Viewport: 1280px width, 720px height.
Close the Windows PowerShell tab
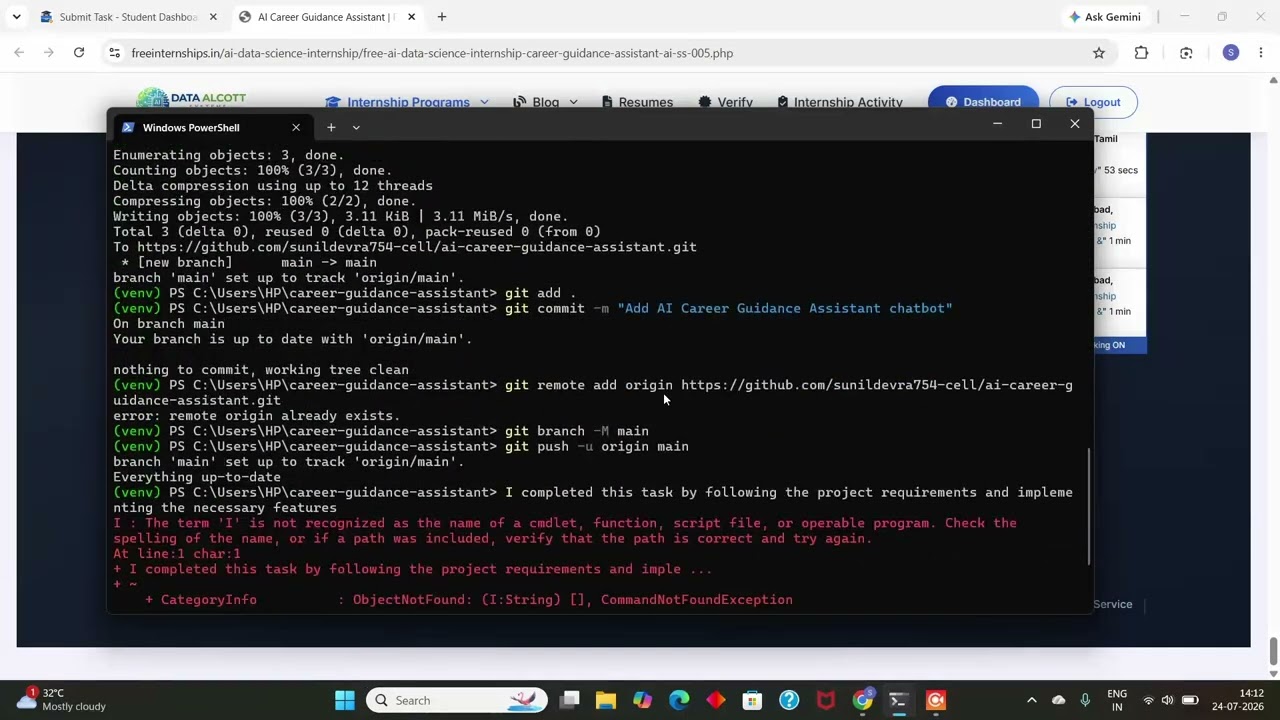click(x=296, y=127)
